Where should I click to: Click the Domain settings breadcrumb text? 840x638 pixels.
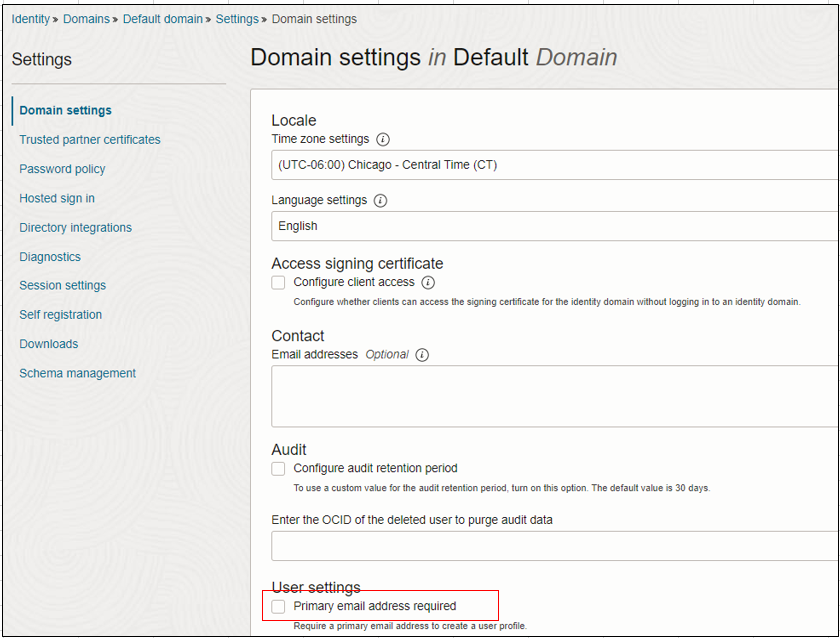314,19
